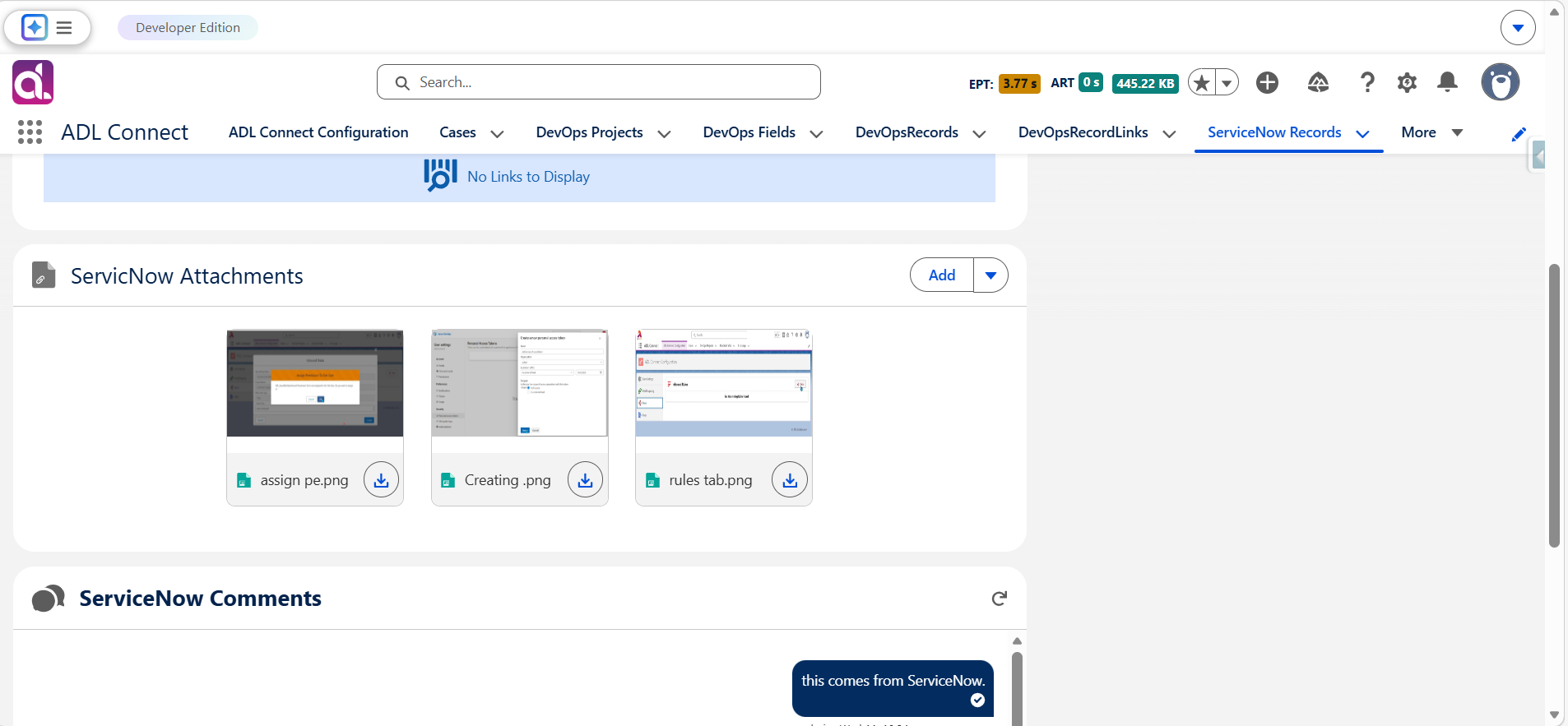Open the hamburger menu beside sparkle icon
Screen dimensions: 1568x726
tap(64, 28)
